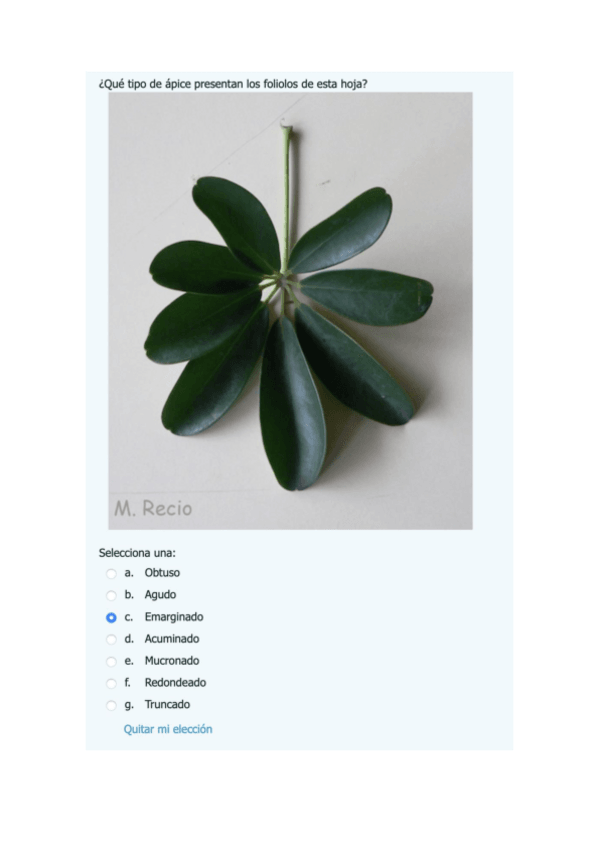The image size is (599, 848).
Task: Click the Quitar mi elección link
Action: (x=168, y=729)
